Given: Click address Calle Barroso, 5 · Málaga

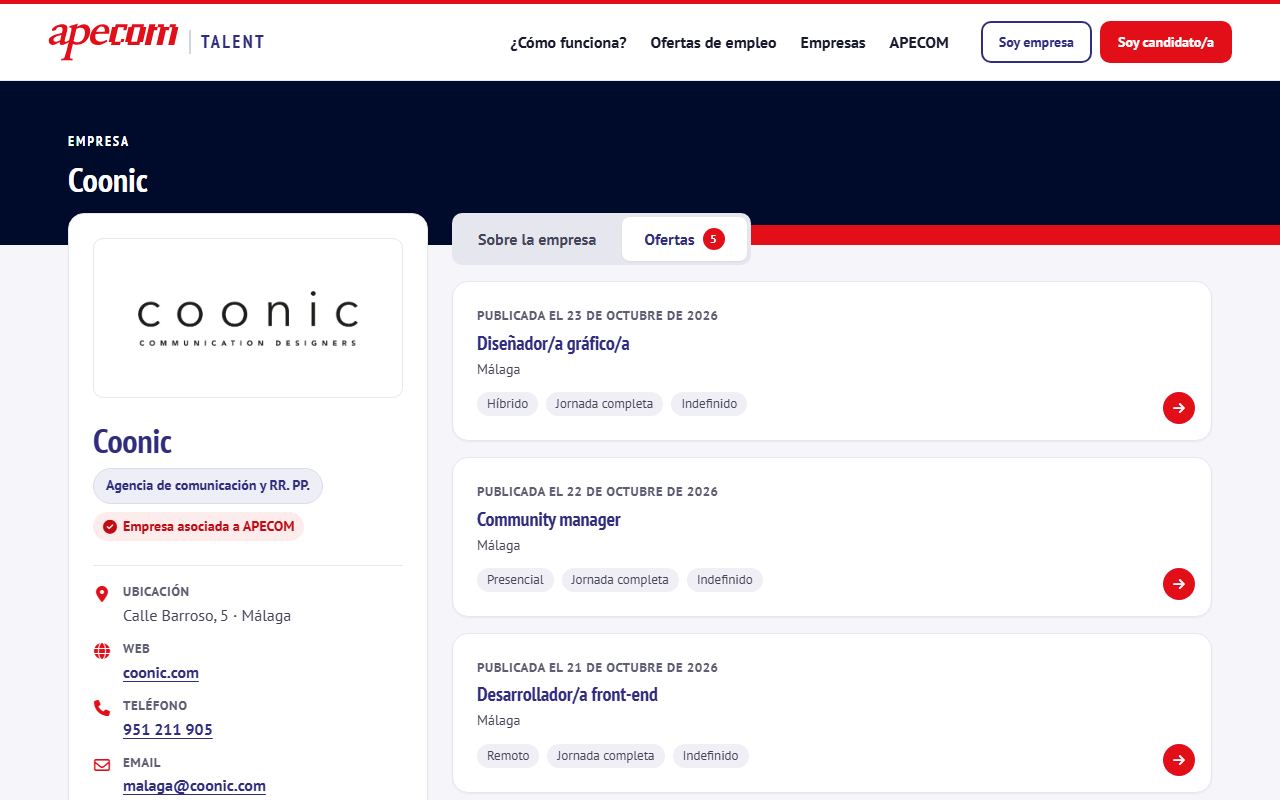Looking at the screenshot, I should pos(207,616).
